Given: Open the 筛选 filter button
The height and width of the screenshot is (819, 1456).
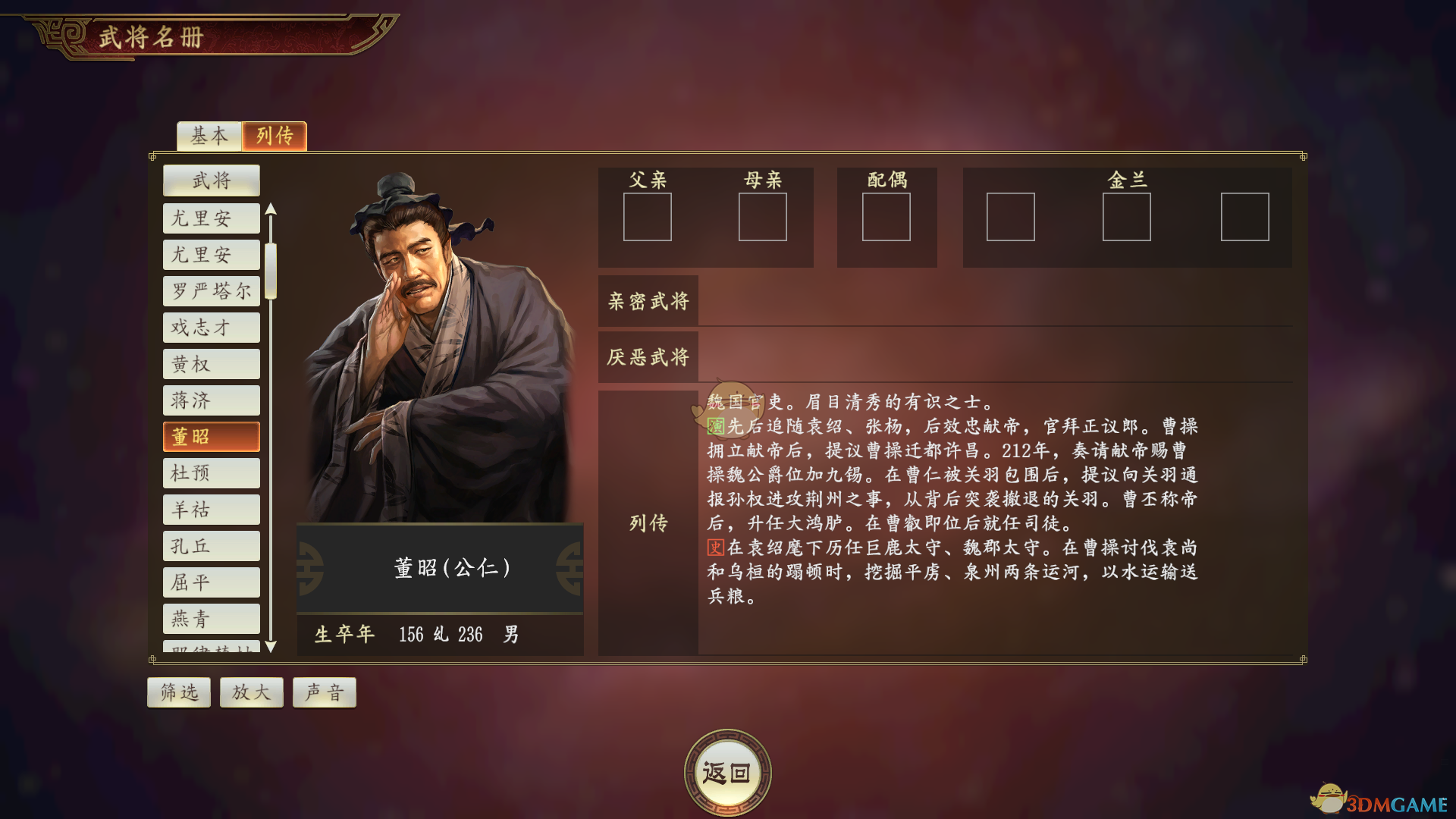Looking at the screenshot, I should point(179,692).
